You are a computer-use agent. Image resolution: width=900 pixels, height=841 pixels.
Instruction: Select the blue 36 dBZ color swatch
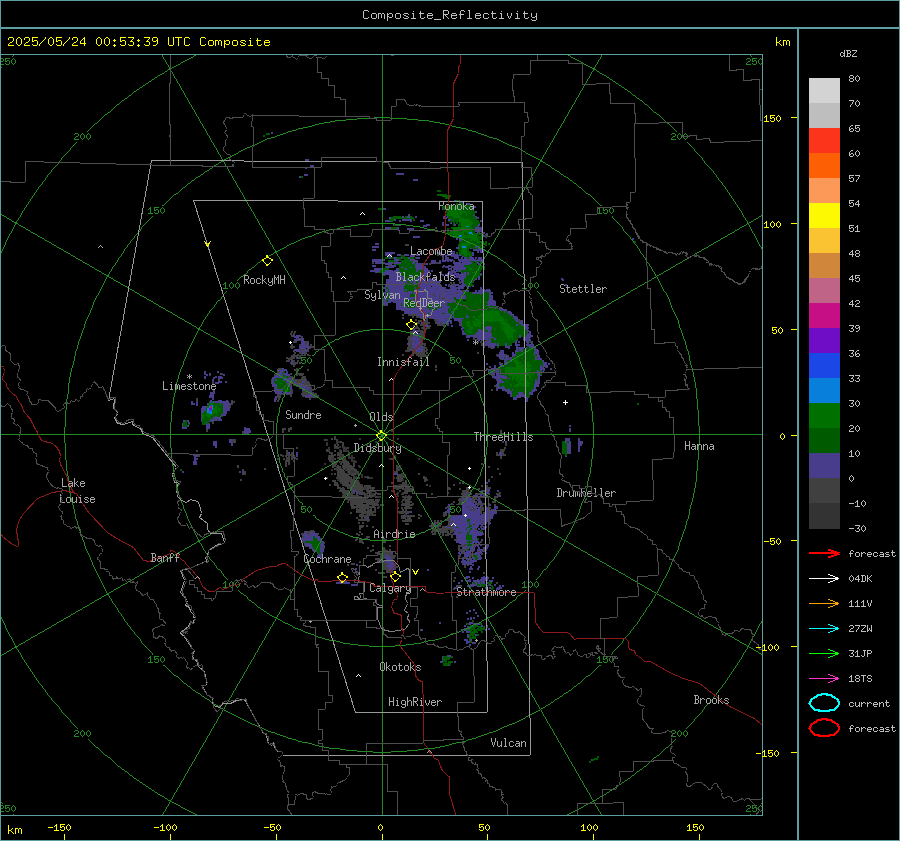pyautogui.click(x=824, y=366)
